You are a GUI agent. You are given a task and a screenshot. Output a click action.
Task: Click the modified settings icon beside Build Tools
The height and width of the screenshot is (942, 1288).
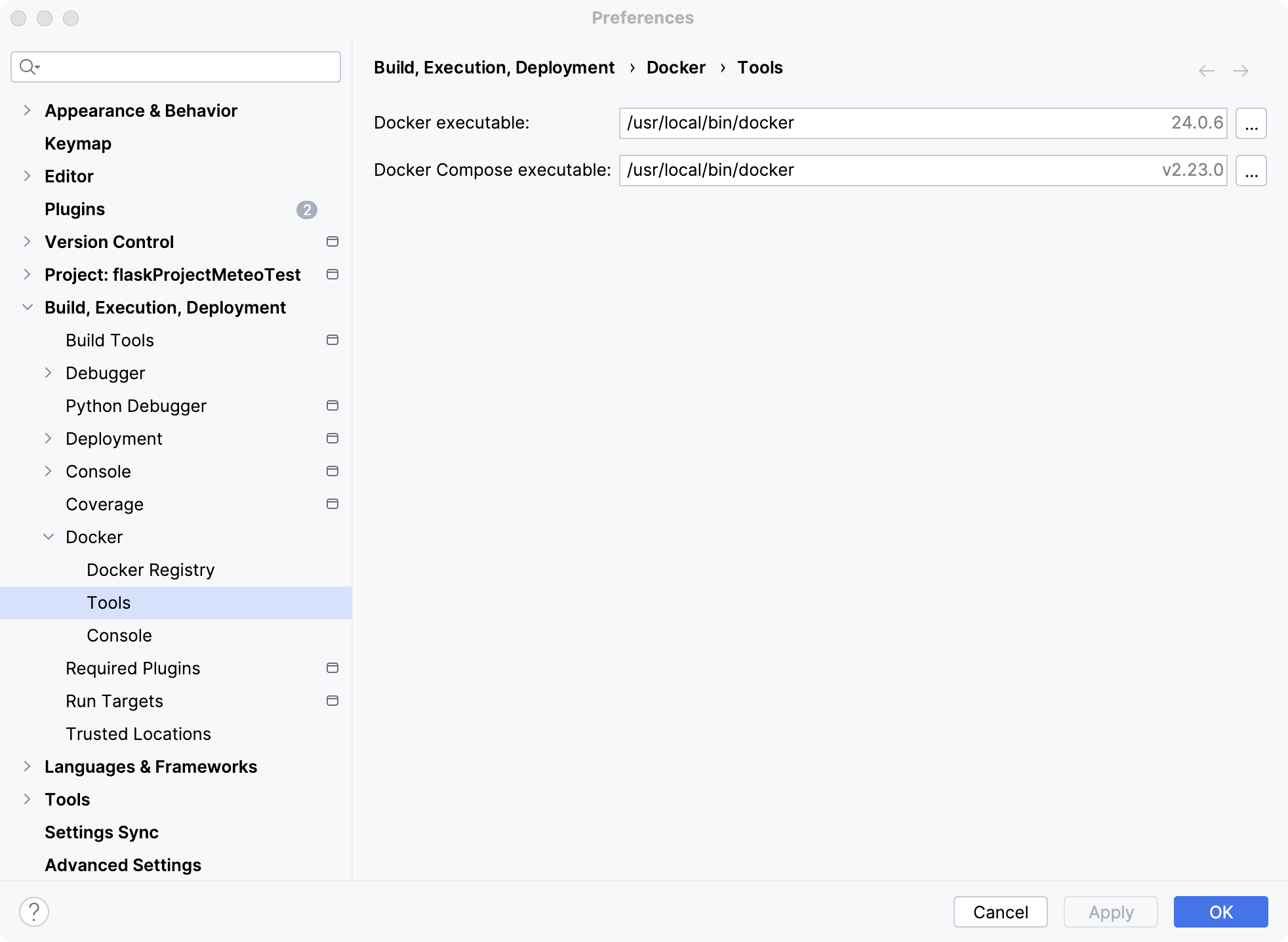tap(332, 340)
